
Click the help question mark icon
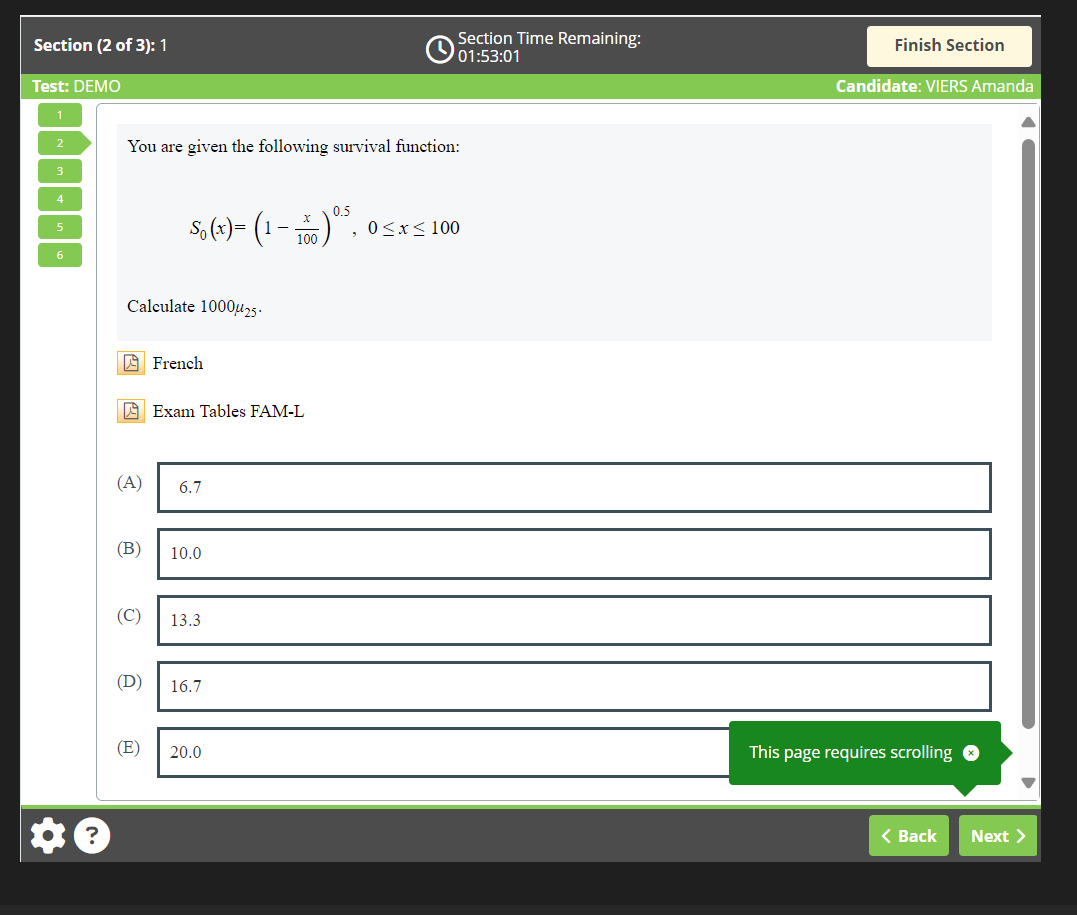[x=91, y=835]
